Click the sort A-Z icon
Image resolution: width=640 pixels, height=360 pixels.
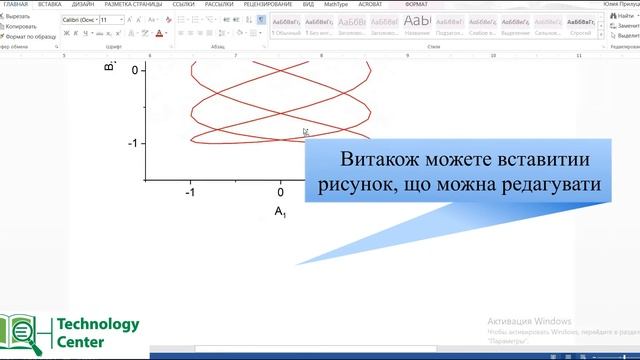249,20
